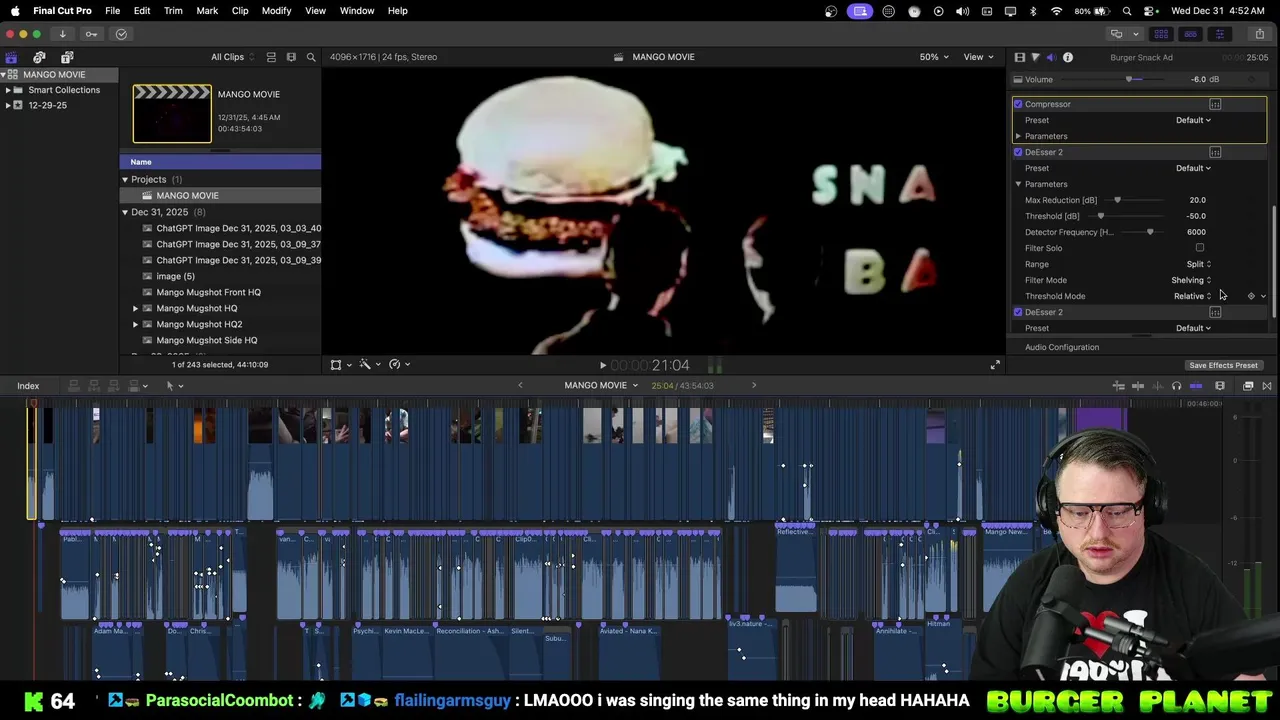The width and height of the screenshot is (1280, 720).
Task: Open the Compressor Preset Default dropdown
Action: point(1193,120)
